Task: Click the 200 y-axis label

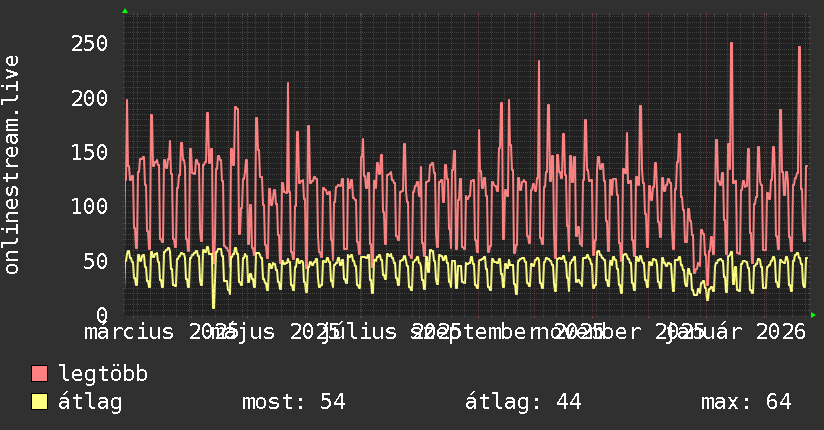Action: click(x=89, y=98)
